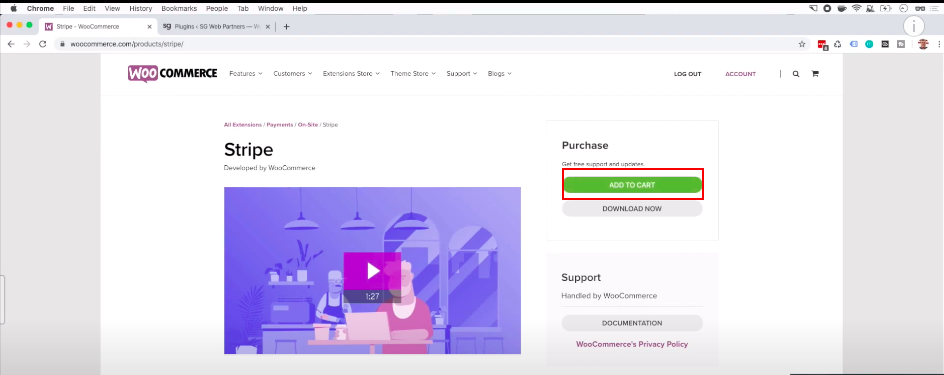Close the SG Web Partners Plugins tab
The image size is (944, 375).
(x=268, y=26)
